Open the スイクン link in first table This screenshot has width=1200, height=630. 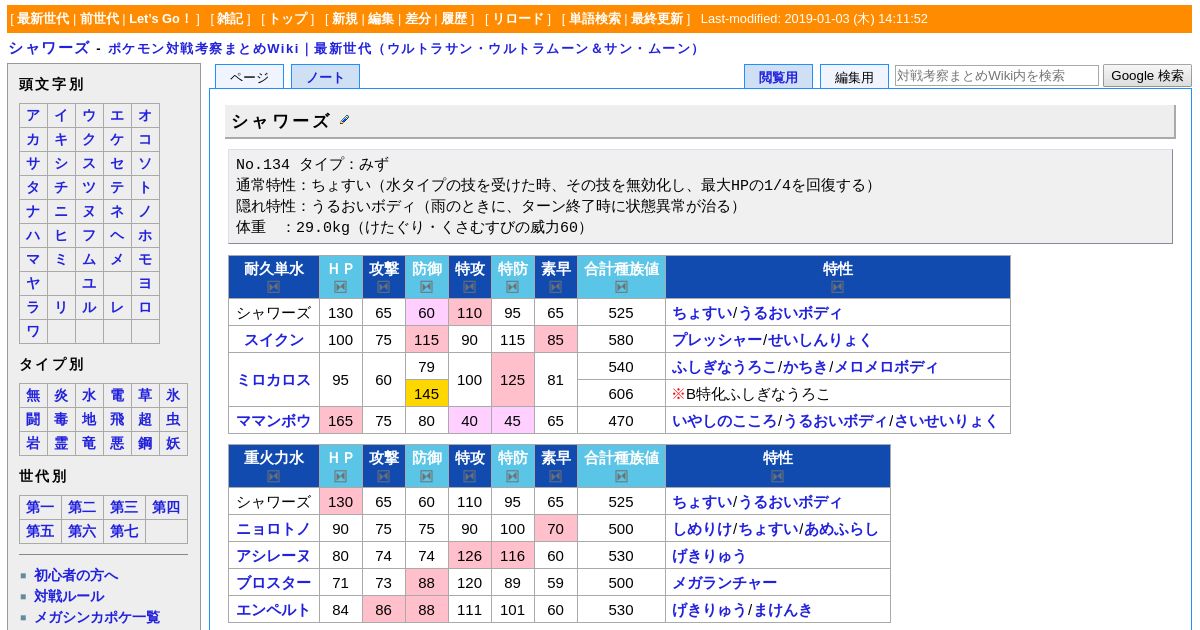(x=274, y=340)
